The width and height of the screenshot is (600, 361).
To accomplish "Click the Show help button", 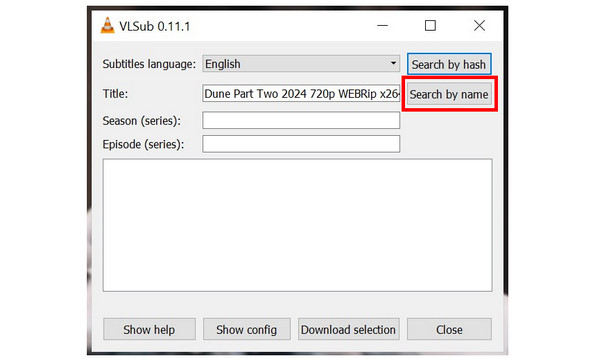I will click(x=149, y=329).
